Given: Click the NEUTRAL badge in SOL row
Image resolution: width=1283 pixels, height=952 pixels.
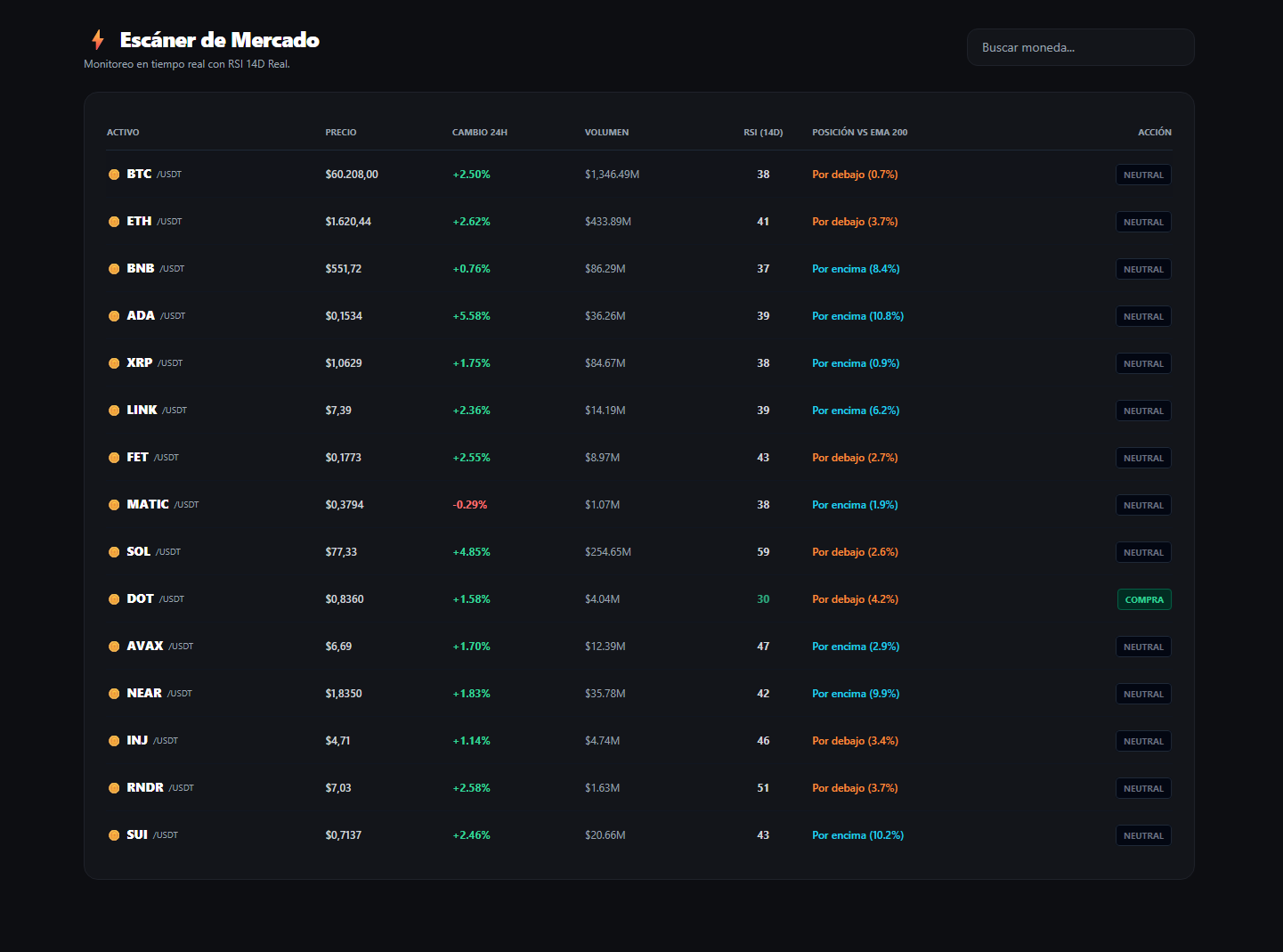Looking at the screenshot, I should click(x=1143, y=552).
